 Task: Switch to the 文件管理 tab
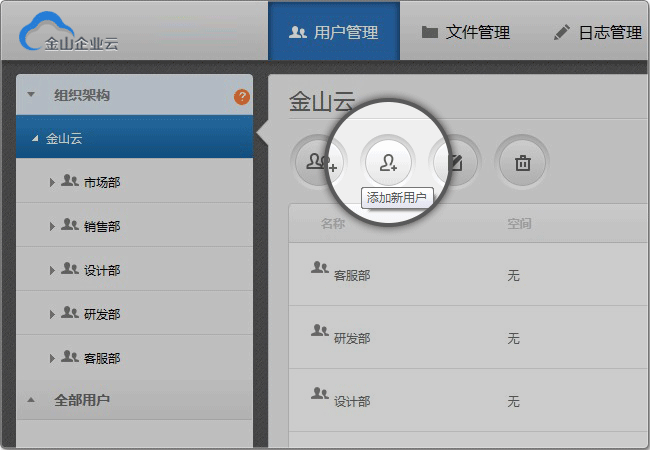[465, 32]
